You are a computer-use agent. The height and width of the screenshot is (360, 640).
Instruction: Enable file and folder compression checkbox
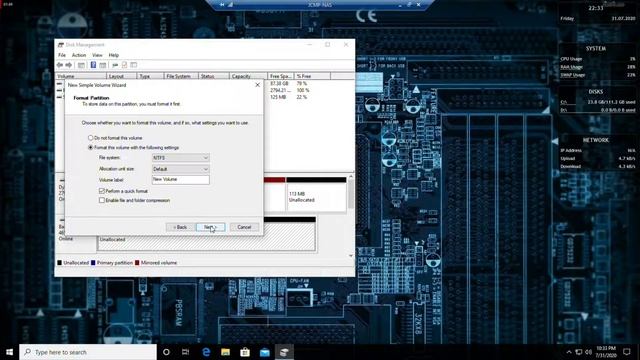pos(102,200)
